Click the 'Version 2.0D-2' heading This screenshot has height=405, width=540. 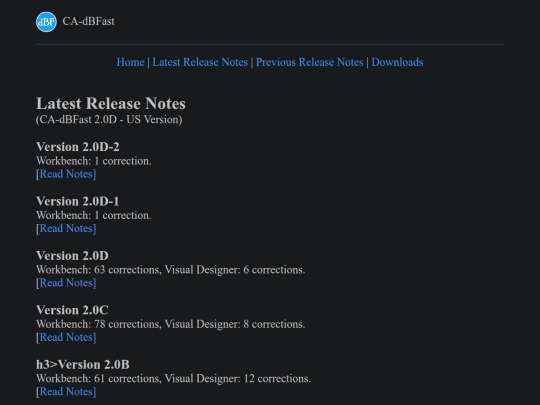(78, 147)
